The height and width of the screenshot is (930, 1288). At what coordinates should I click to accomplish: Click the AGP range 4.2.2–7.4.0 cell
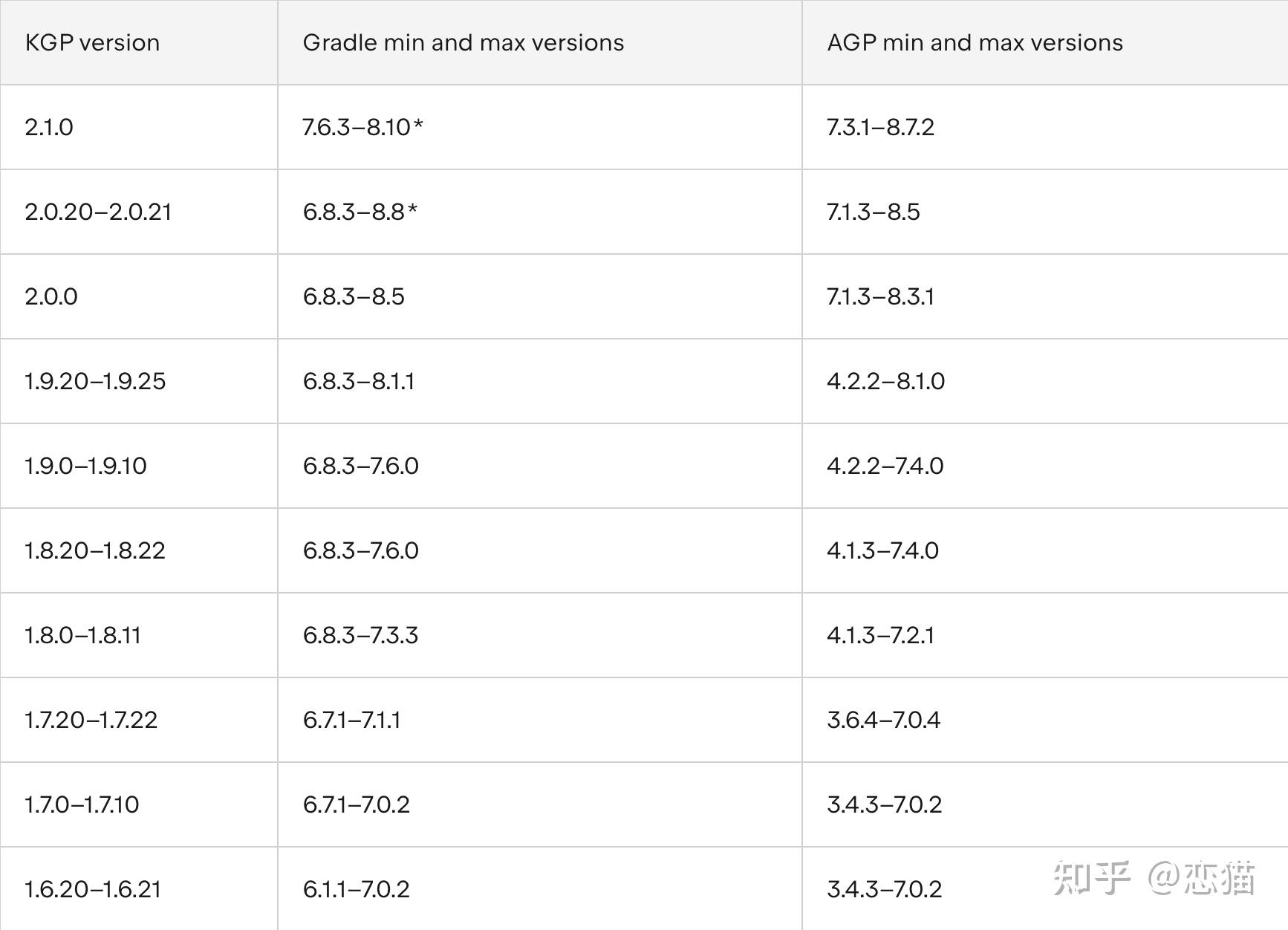(885, 466)
